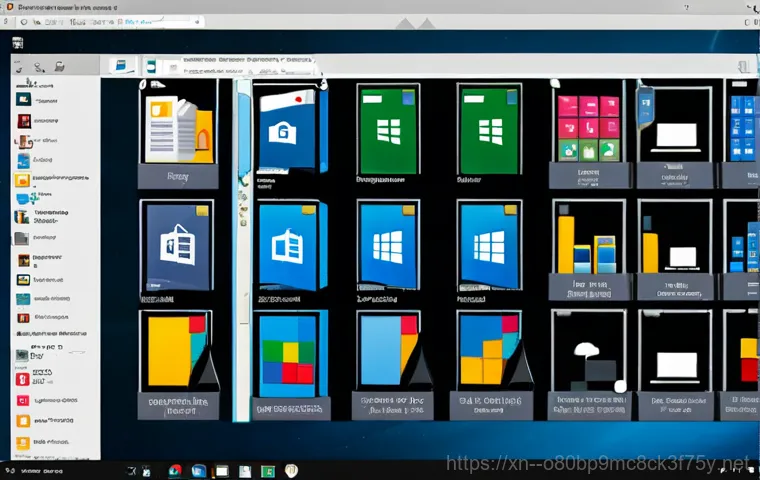Select the blue chat bubble sidebar icon

click(x=23, y=199)
